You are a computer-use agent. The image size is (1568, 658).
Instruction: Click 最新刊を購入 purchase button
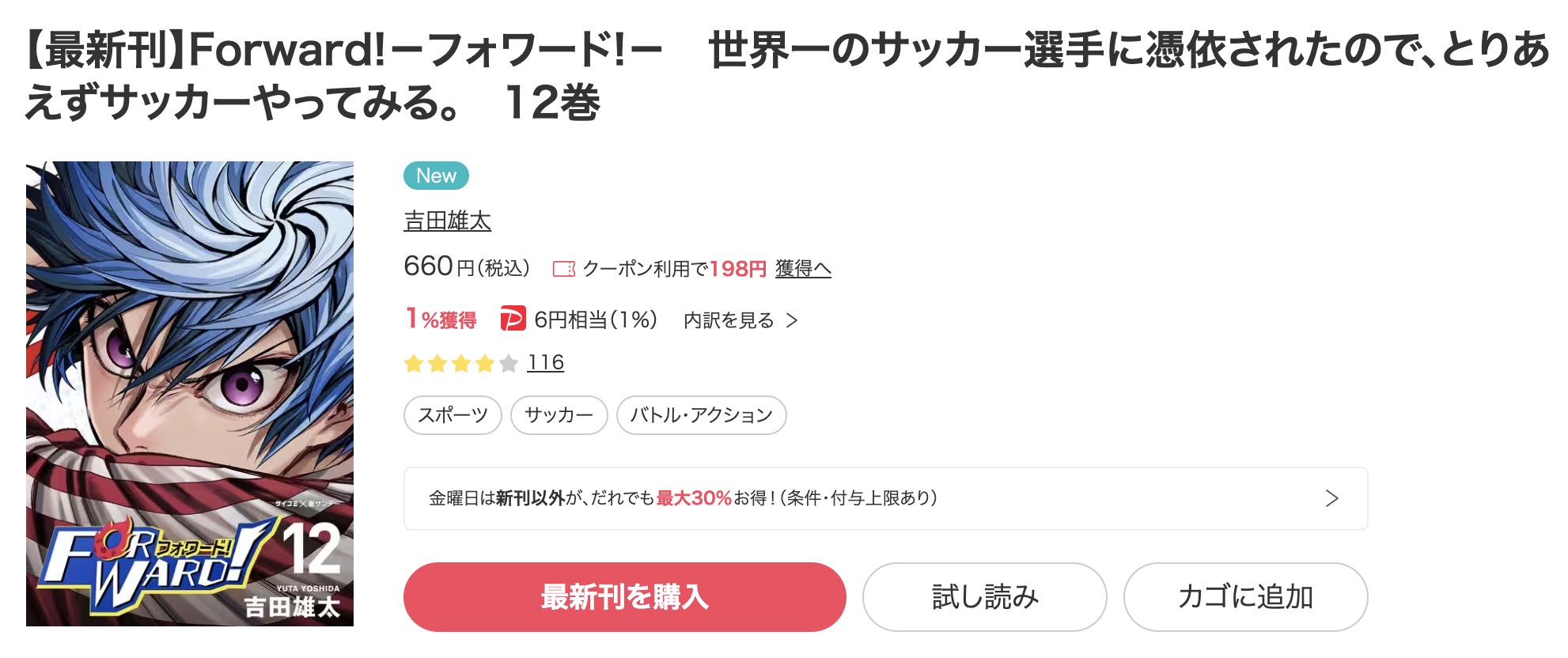624,597
